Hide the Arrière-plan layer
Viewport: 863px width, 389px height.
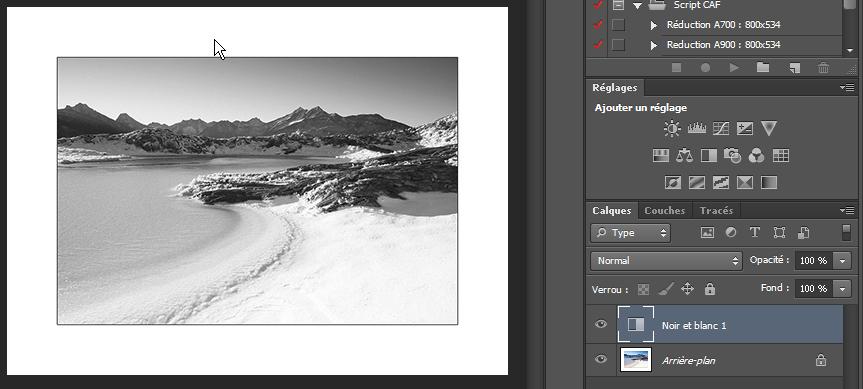click(x=601, y=359)
